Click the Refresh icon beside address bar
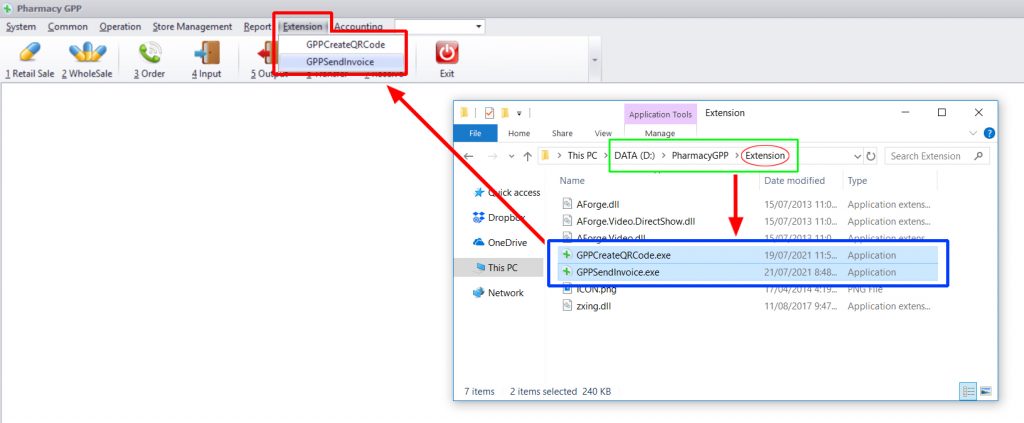The image size is (1024, 423). tap(871, 156)
